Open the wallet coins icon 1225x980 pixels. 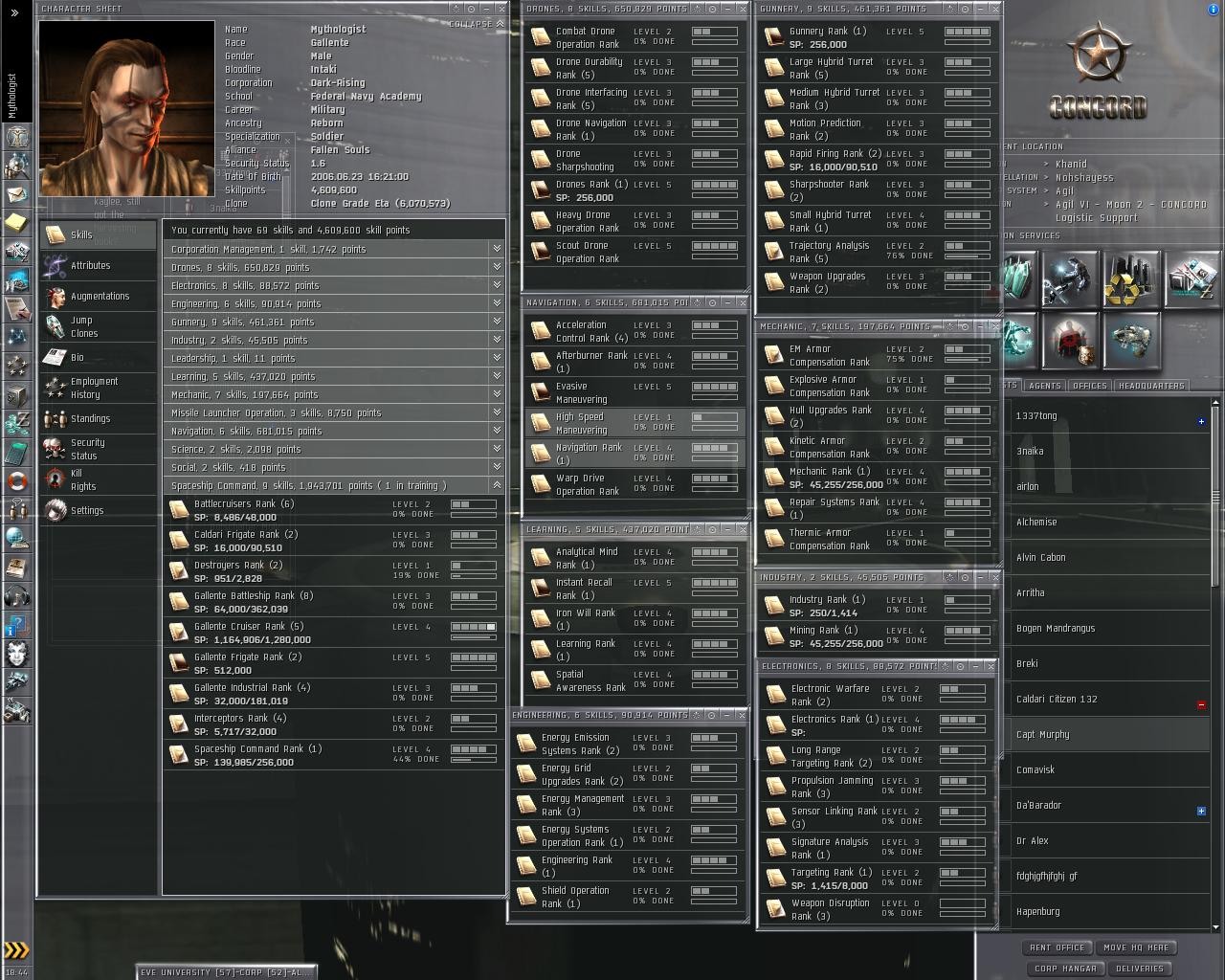(16, 423)
